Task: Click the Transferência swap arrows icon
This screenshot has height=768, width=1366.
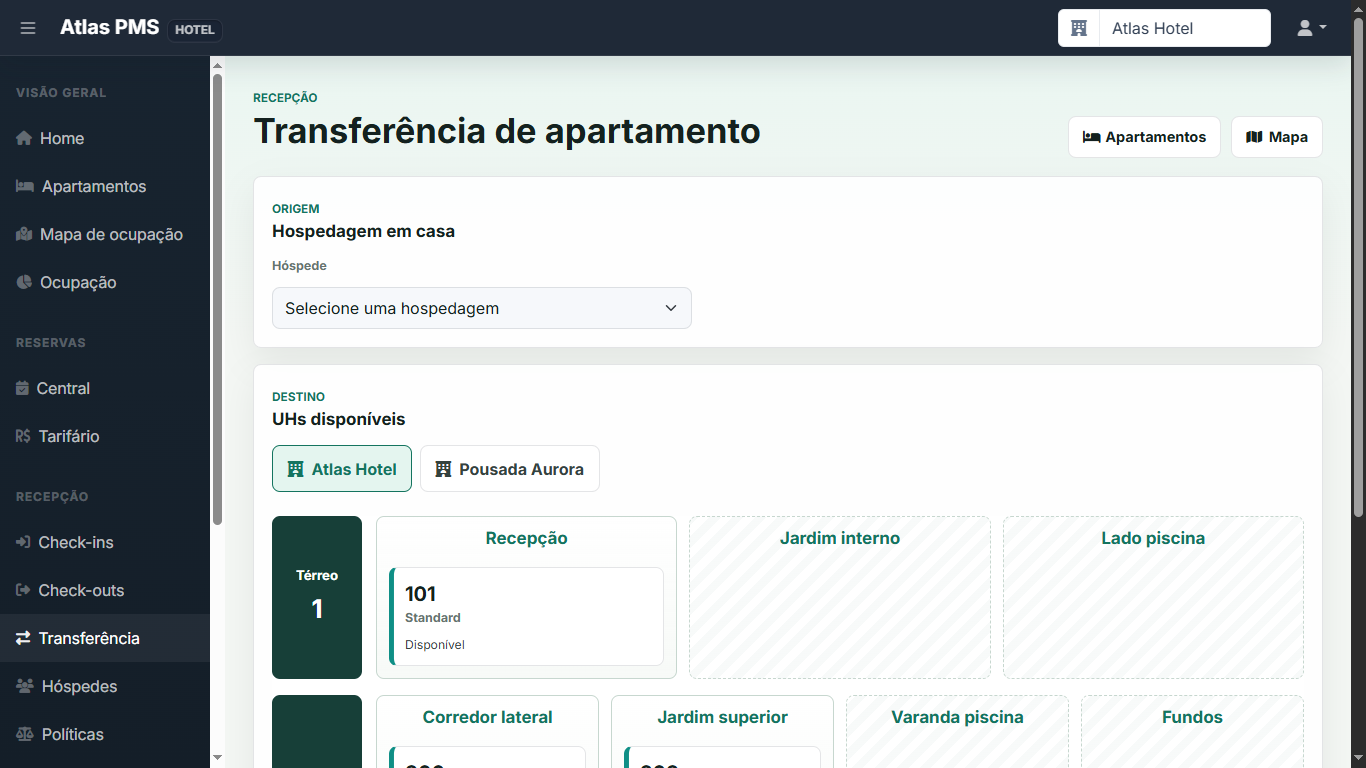Action: [x=23, y=638]
